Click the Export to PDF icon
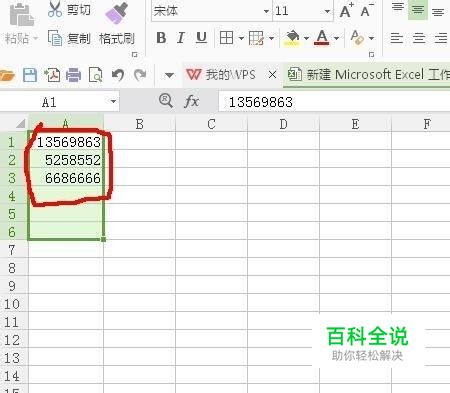 tap(52, 75)
